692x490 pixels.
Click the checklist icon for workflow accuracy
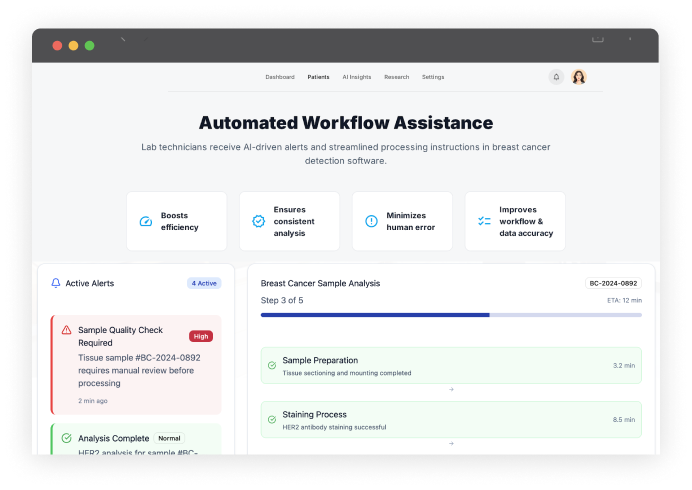[484, 221]
